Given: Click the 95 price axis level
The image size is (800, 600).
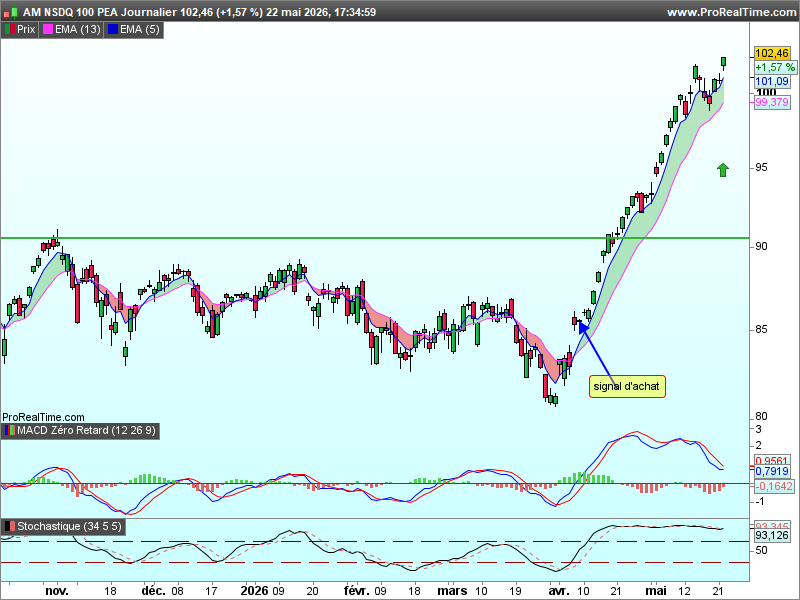Looking at the screenshot, I should (761, 167).
